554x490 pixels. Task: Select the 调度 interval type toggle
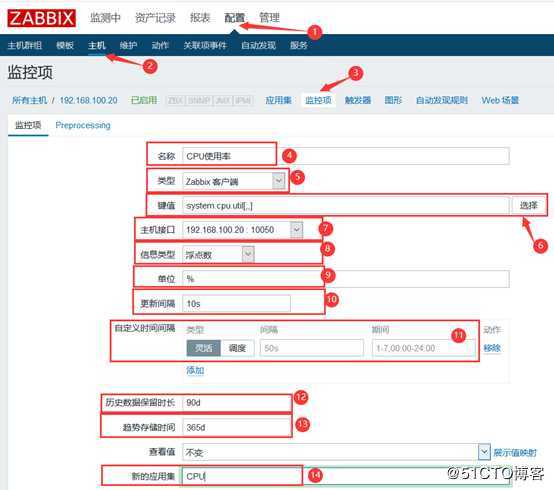(237, 348)
